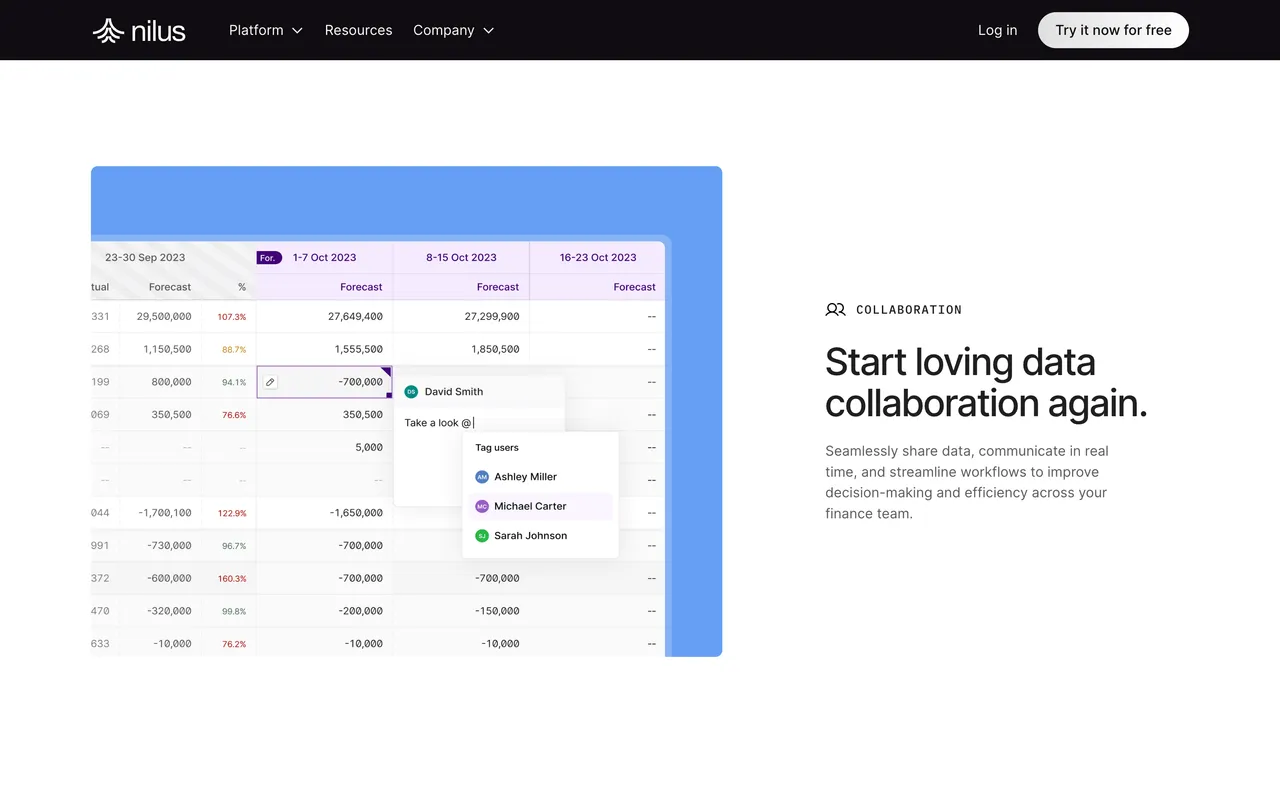The image size is (1280, 793).
Task: Click the purple cell selection handle
Action: 390,394
